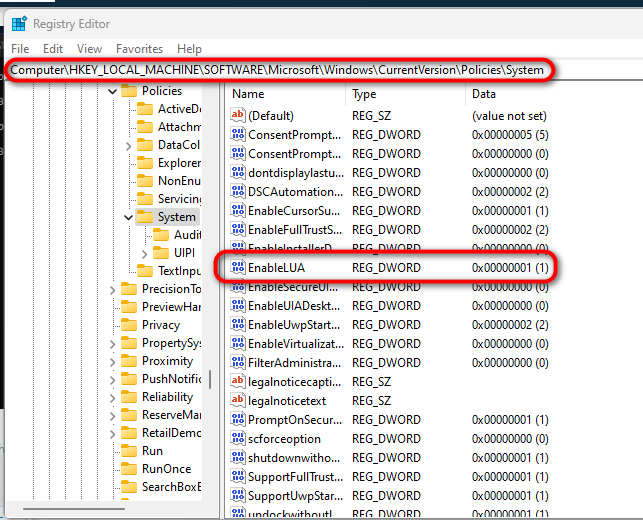Screen dimensions: 643x520
Task: Expand the Proximity folder node
Action: (112, 362)
